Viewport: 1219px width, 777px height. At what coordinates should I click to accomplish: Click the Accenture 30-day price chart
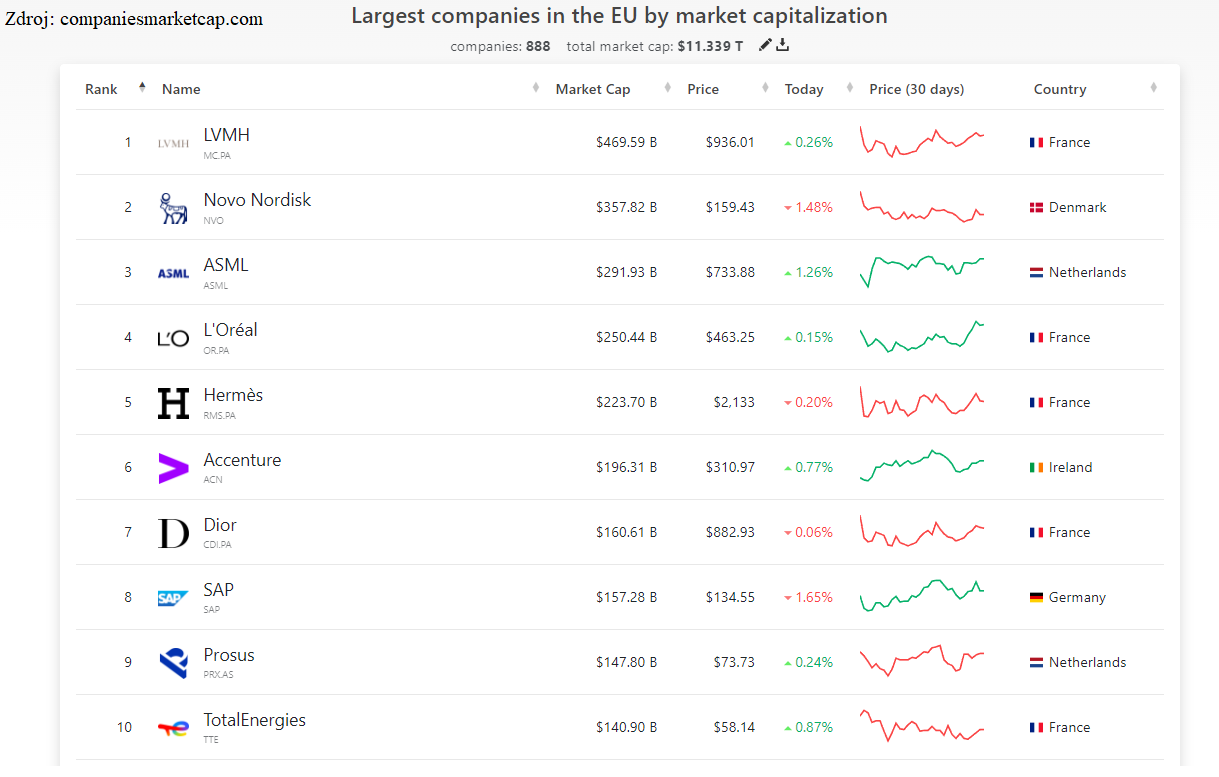pos(922,466)
